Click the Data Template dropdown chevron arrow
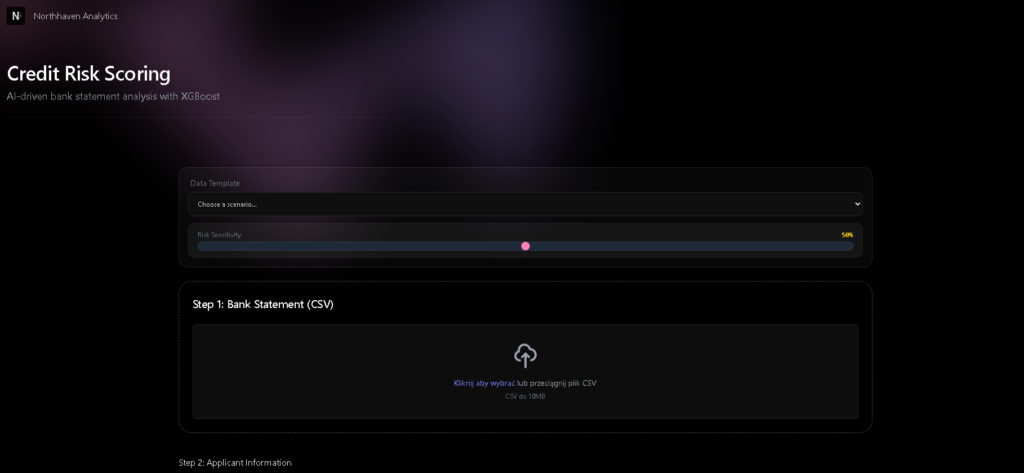1024x473 pixels. click(857, 204)
